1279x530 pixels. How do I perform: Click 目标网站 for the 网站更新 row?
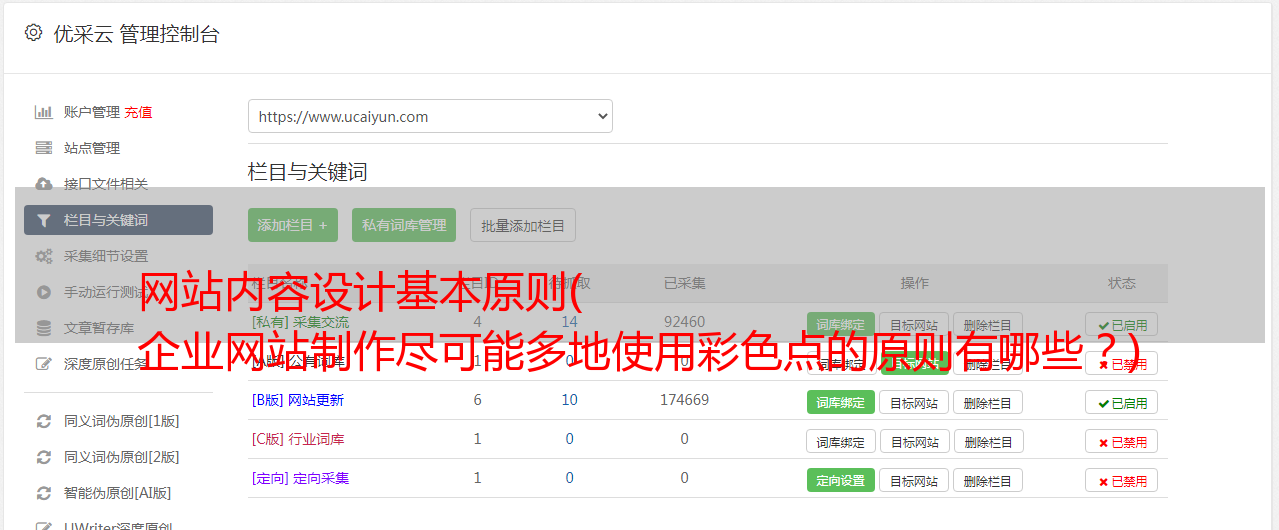click(914, 402)
